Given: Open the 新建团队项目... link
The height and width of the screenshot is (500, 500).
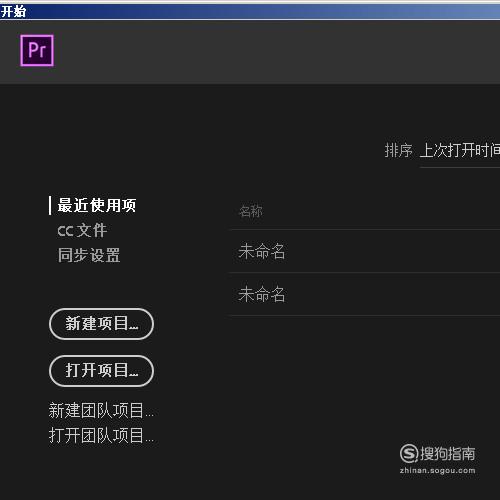Looking at the screenshot, I should coord(101,410).
